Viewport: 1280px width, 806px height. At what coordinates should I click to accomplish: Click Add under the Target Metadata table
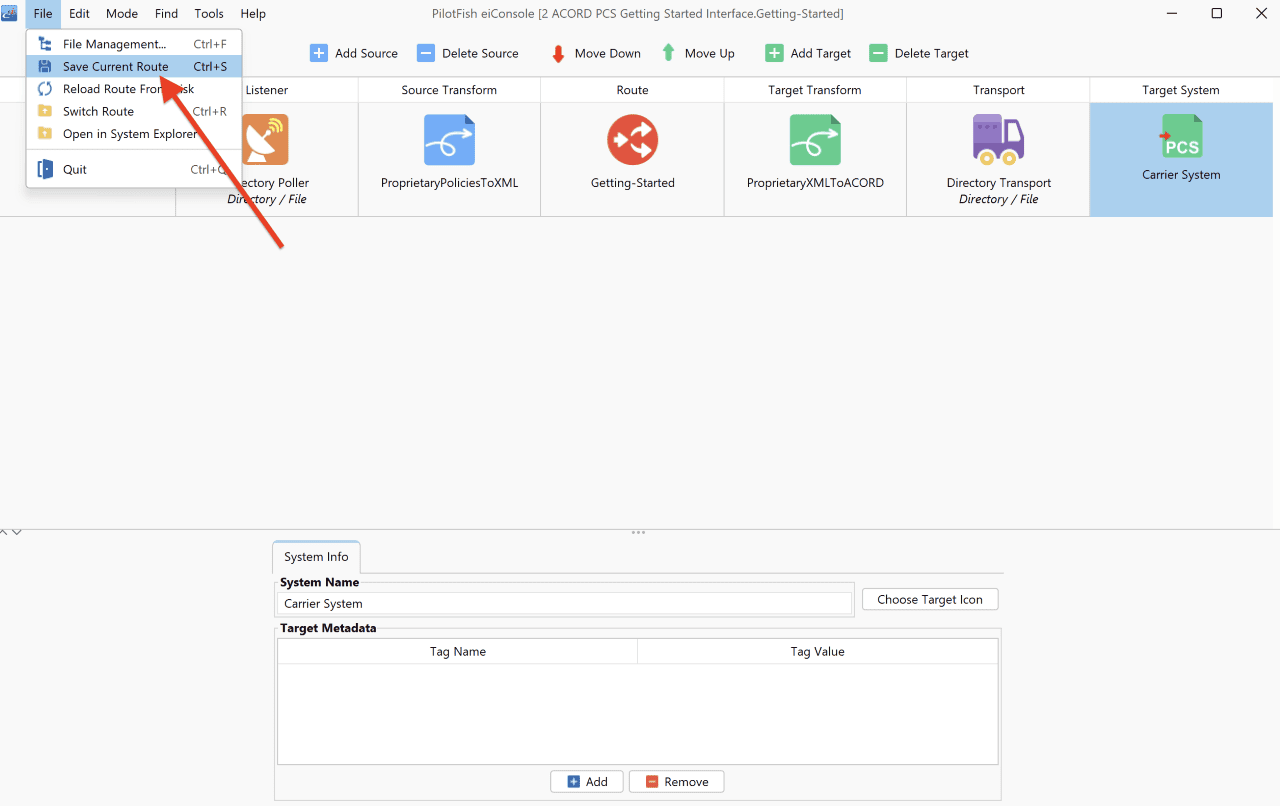pyautogui.click(x=587, y=781)
